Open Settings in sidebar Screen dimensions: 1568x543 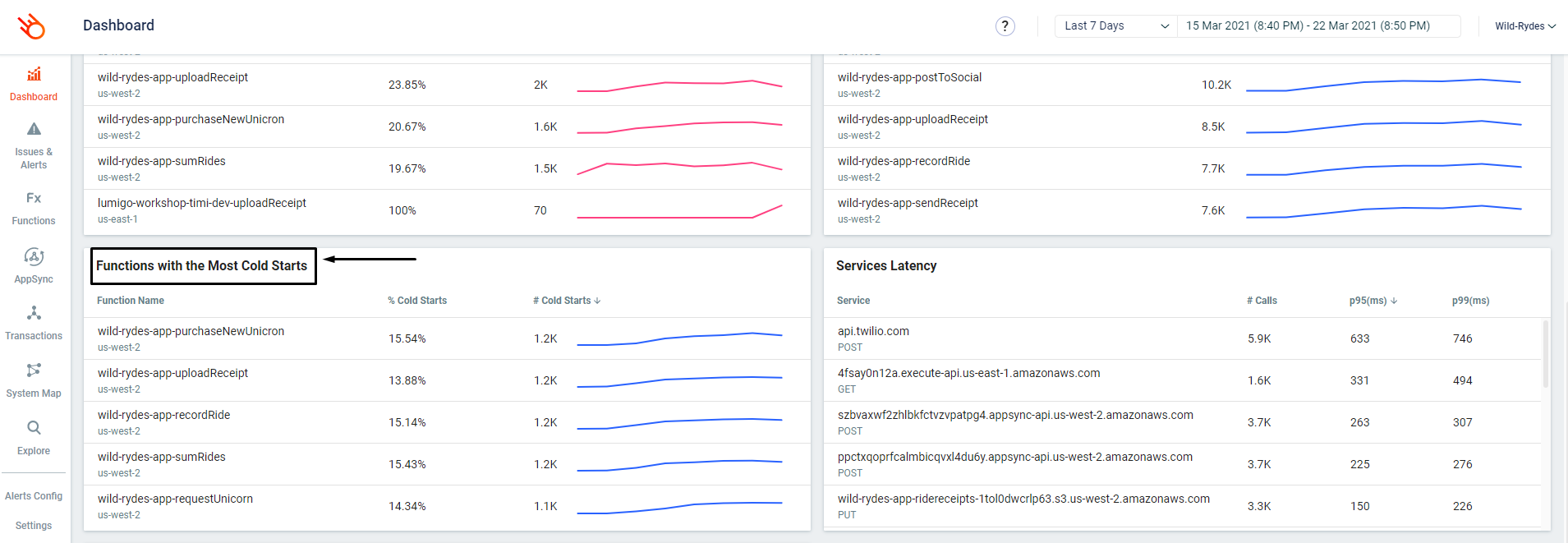coord(34,526)
